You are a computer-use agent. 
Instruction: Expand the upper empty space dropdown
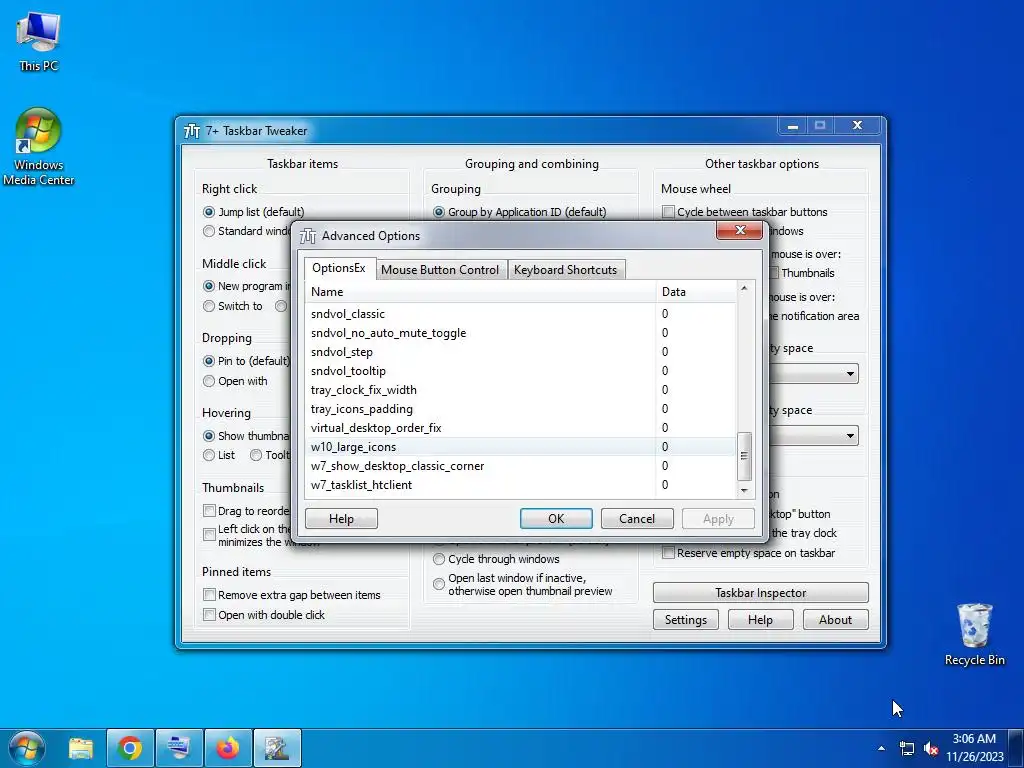(850, 374)
